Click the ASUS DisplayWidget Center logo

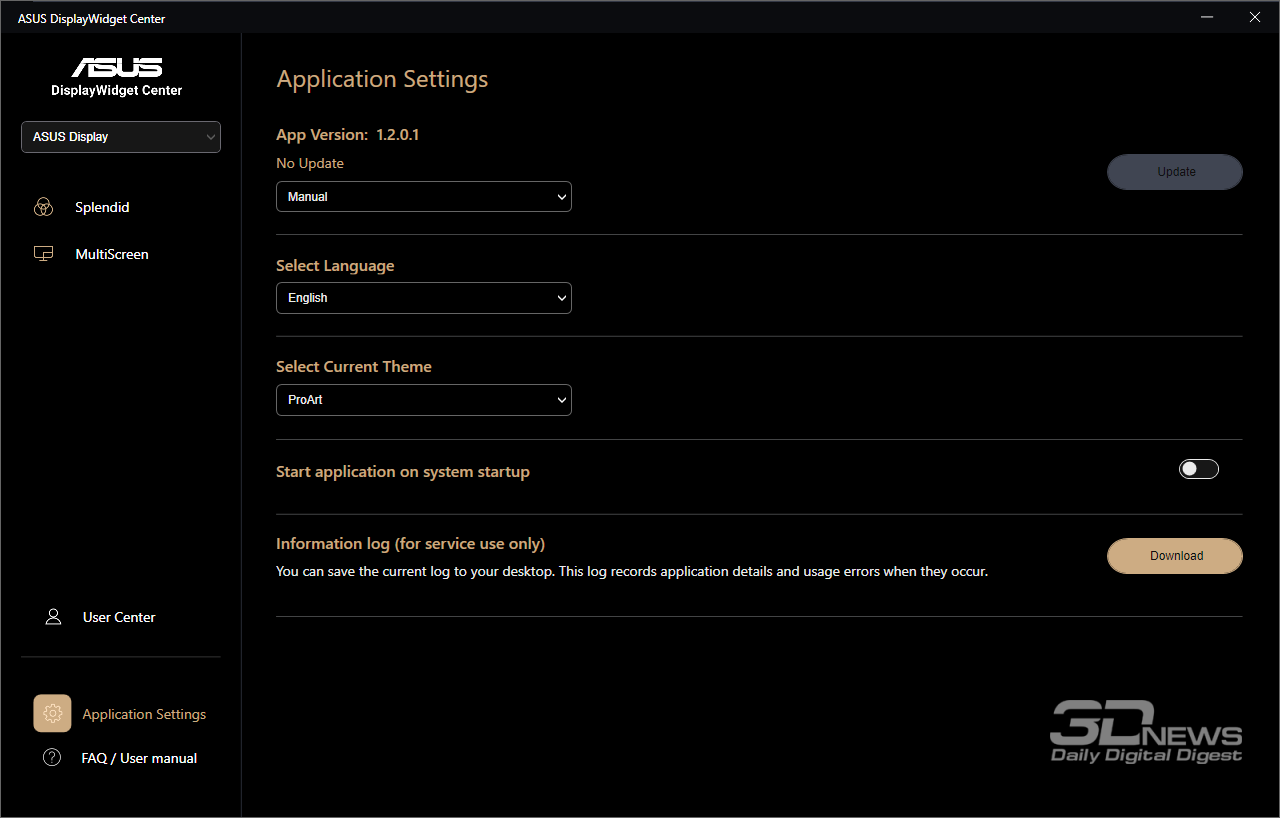[x=117, y=77]
